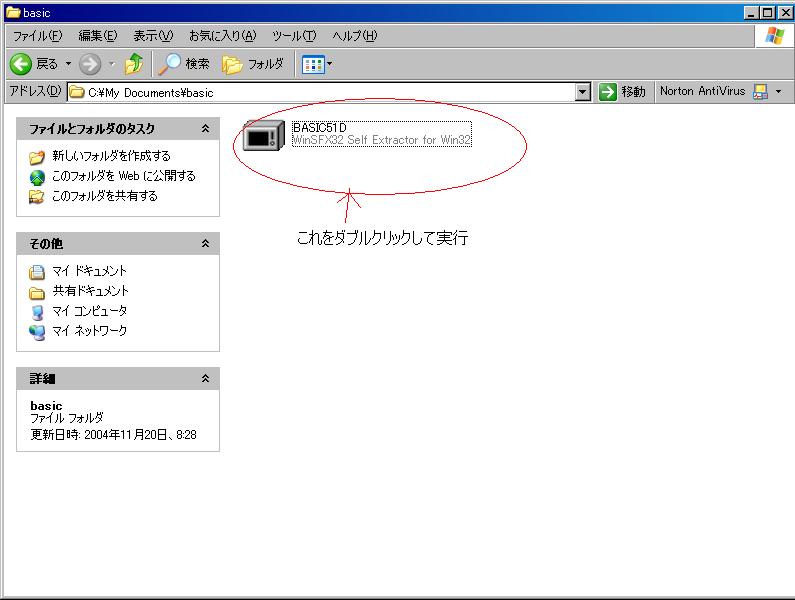Open the Back button history dropdown arrow
795x600 pixels.
pyautogui.click(x=68, y=64)
